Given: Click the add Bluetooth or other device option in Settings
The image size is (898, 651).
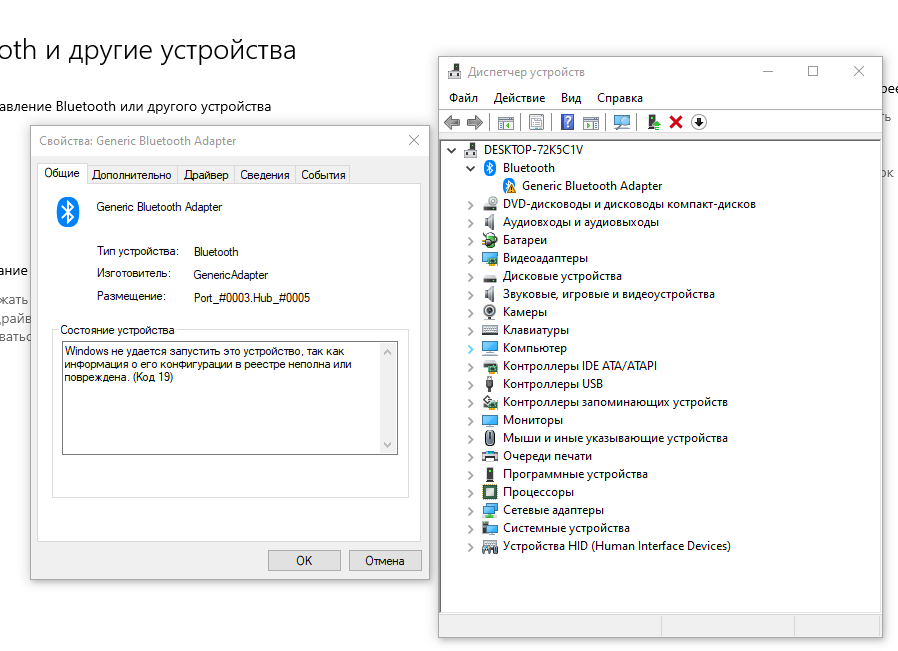Looking at the screenshot, I should [136, 106].
